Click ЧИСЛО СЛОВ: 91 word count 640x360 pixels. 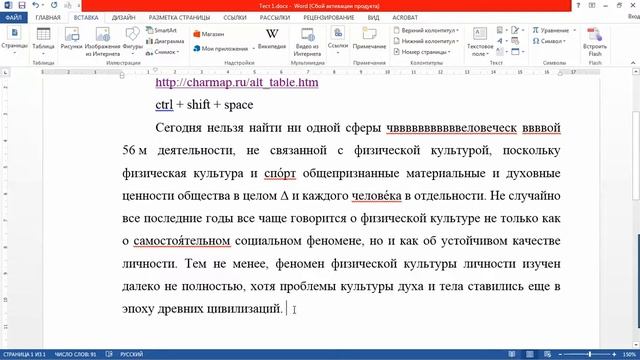coord(75,354)
